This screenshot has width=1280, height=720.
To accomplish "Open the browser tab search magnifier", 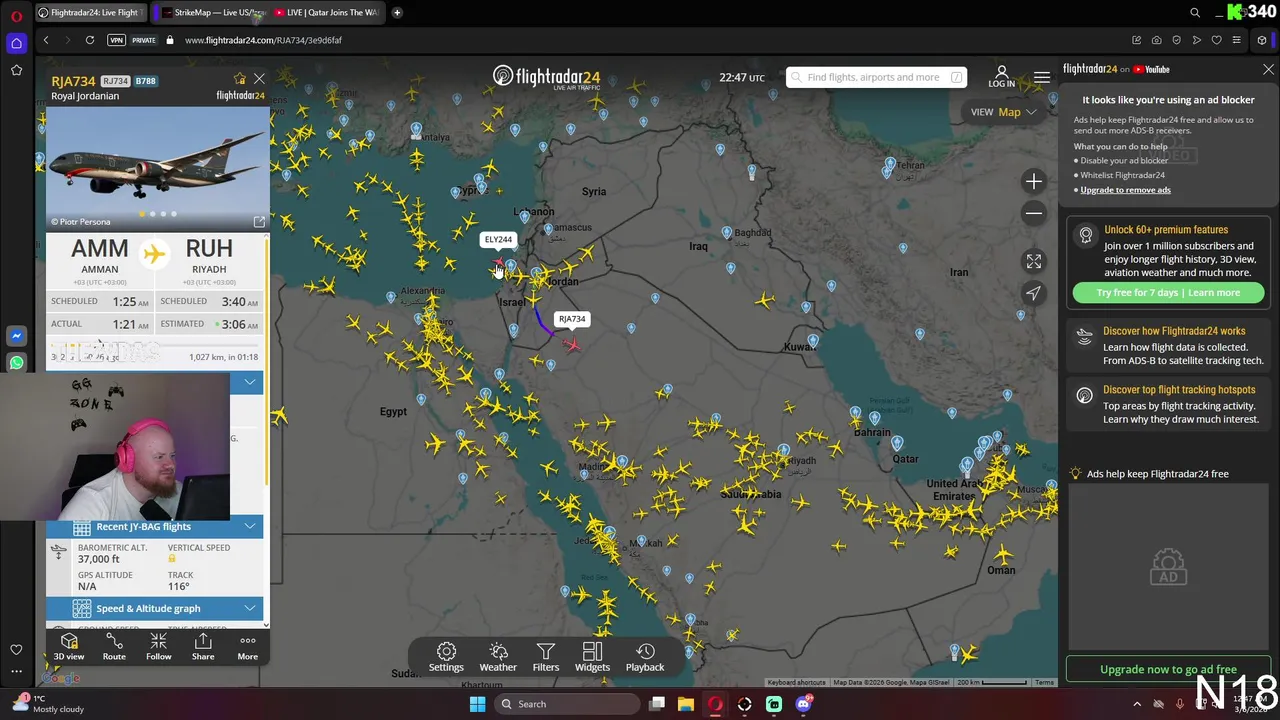I will click(1195, 12).
